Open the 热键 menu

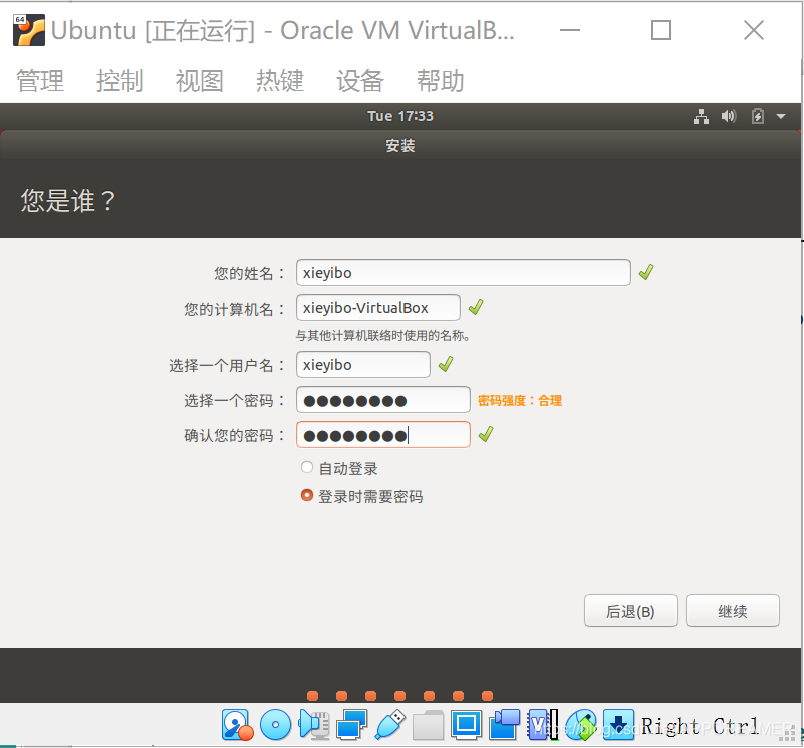tap(280, 81)
